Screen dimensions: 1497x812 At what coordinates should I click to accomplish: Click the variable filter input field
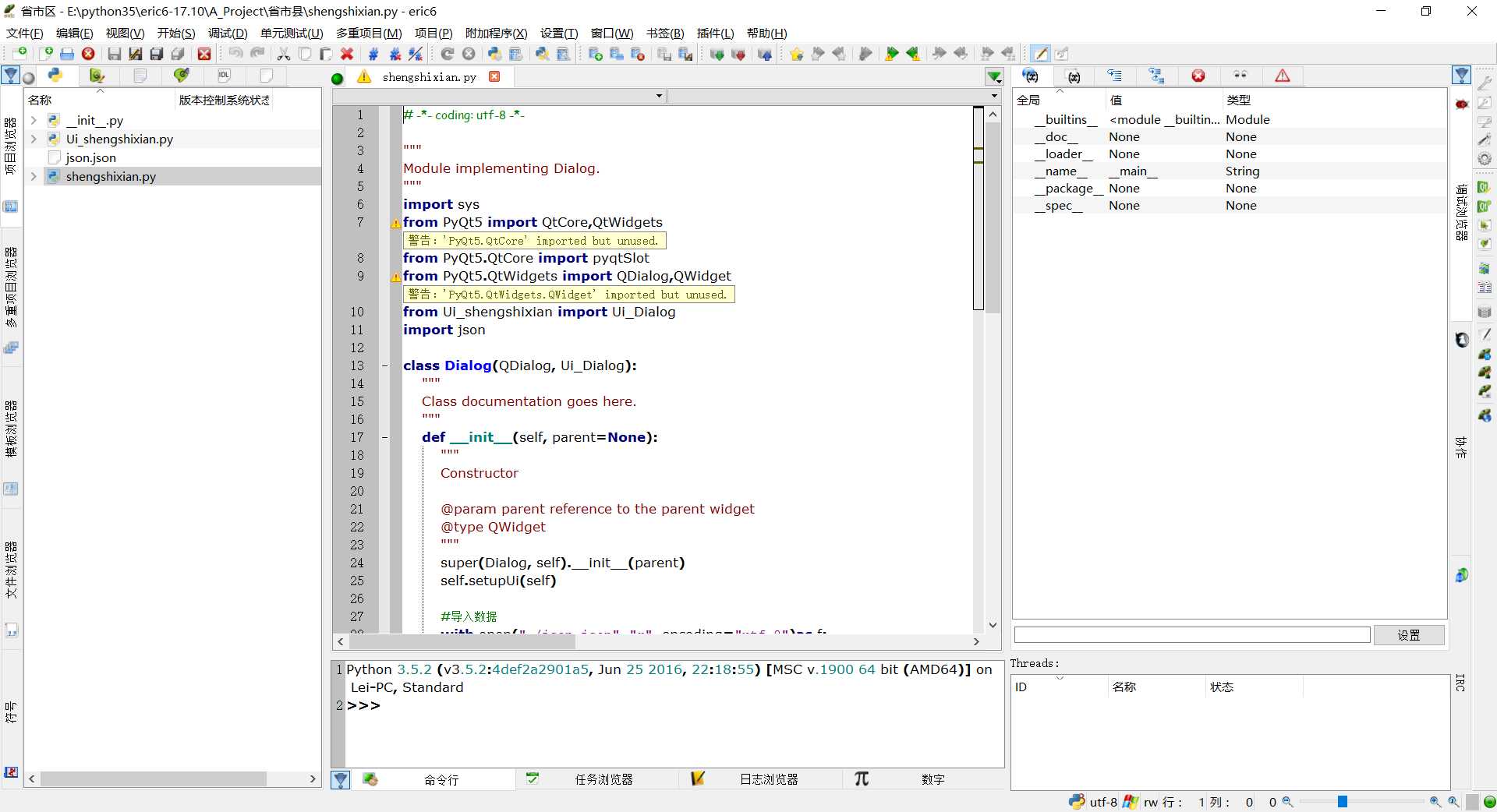[1191, 635]
